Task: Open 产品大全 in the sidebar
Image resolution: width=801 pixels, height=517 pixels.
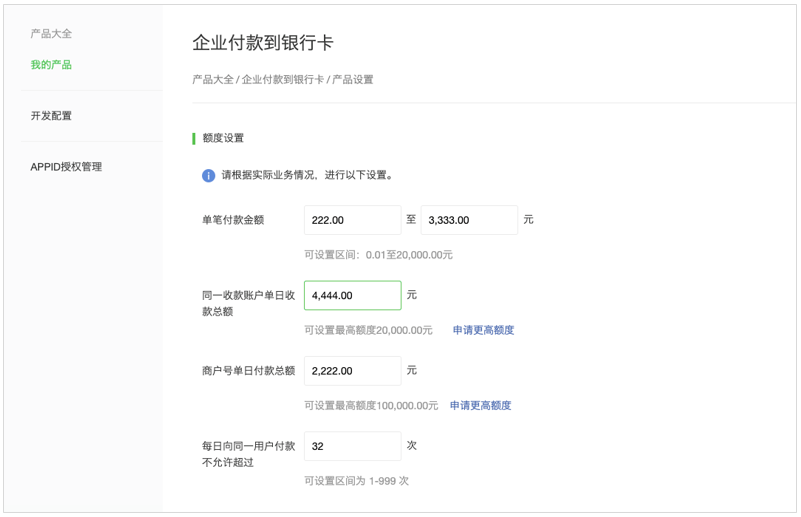Action: click(x=51, y=34)
